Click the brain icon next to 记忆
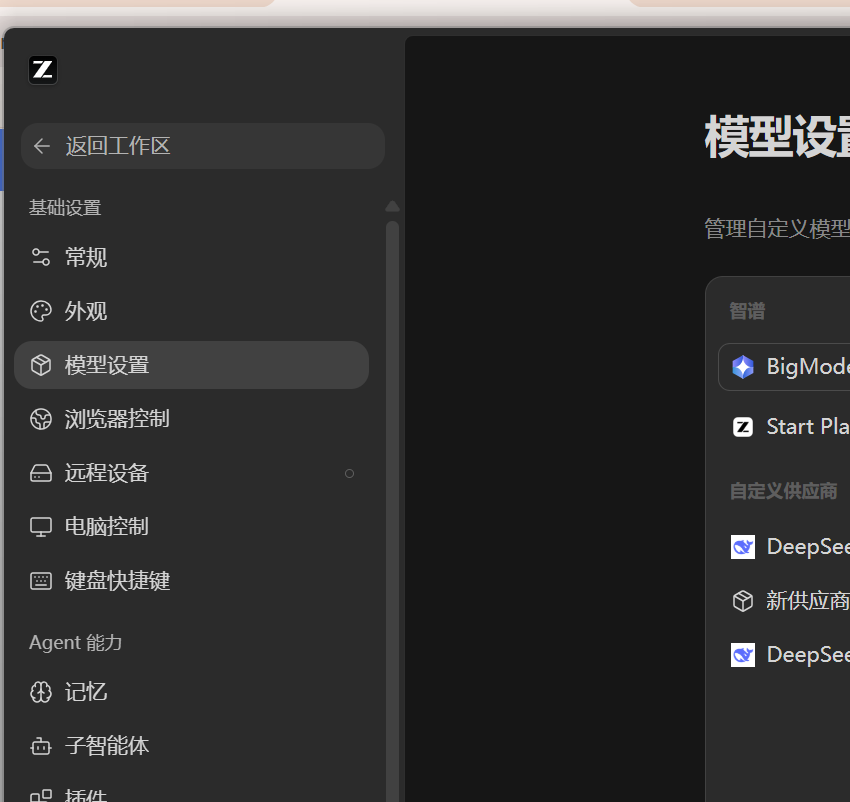The width and height of the screenshot is (850, 802). (x=41, y=692)
